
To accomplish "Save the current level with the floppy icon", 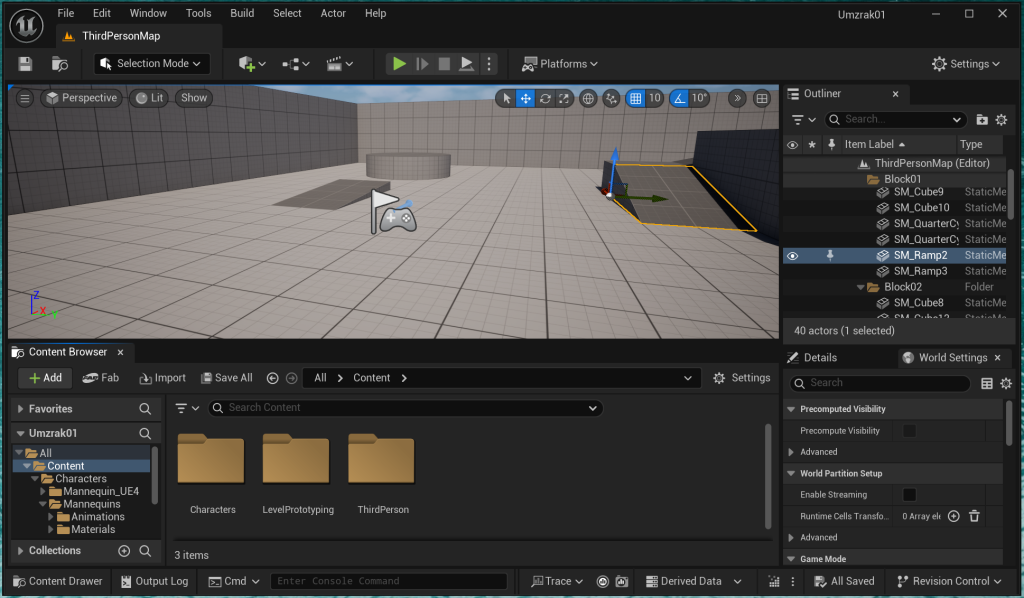I will coord(25,63).
